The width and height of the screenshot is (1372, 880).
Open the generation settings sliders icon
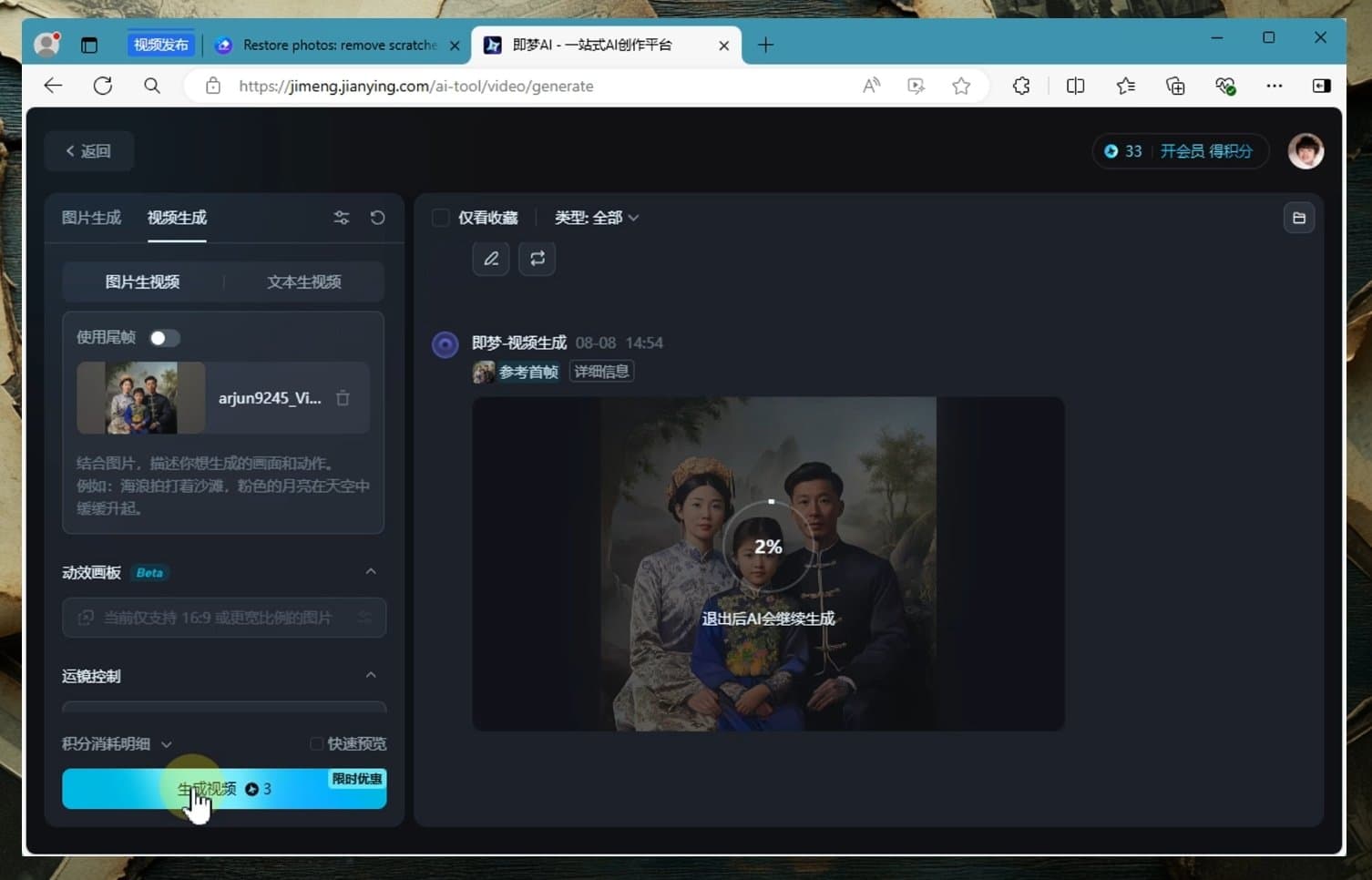pos(342,218)
